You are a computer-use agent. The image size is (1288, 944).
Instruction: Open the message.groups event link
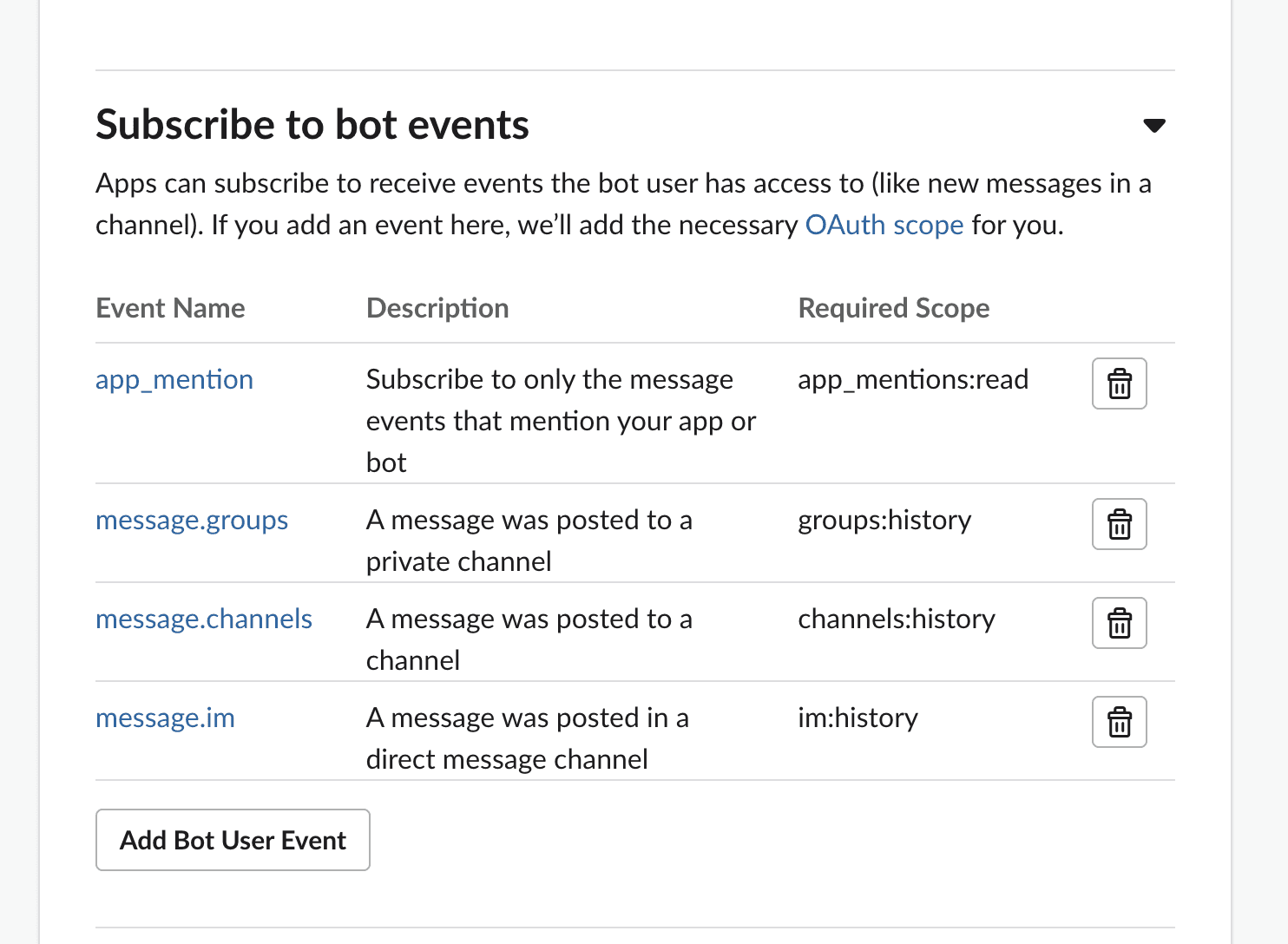pyautogui.click(x=192, y=521)
